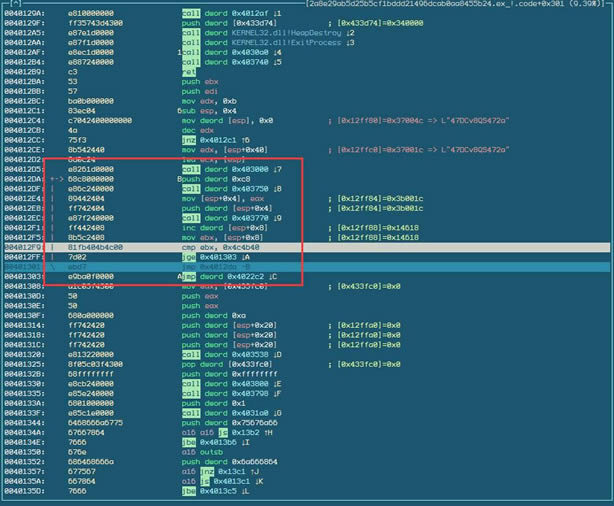Click the call dword 0x403800 instruction
614x506 pixels.
[225, 382]
